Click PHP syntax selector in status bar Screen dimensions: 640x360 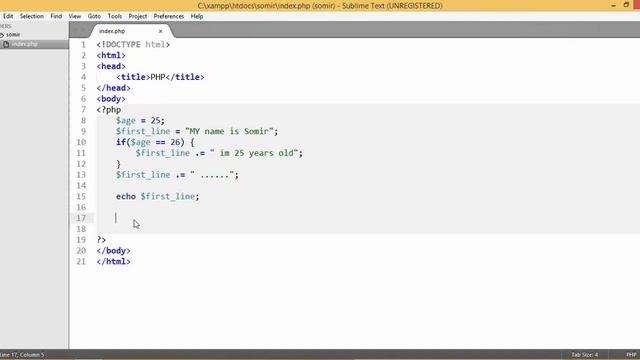631,355
